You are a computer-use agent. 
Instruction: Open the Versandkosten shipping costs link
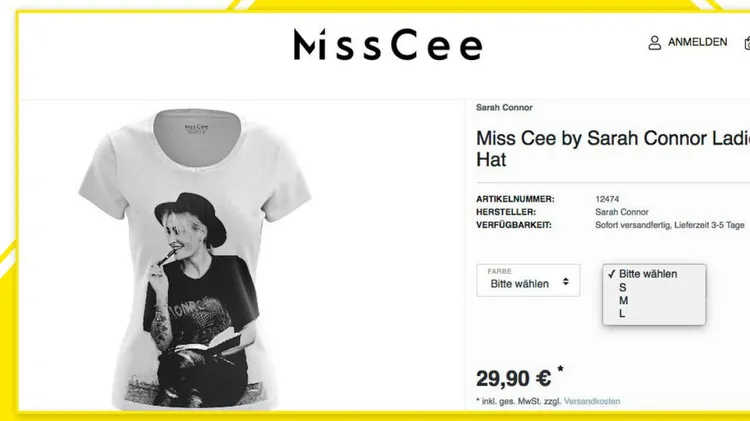tap(592, 401)
